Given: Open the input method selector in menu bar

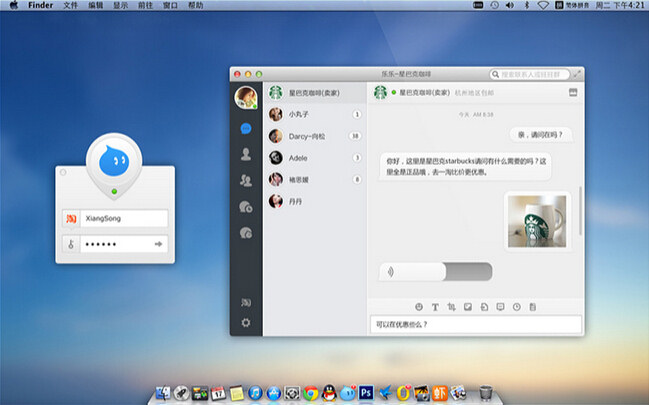Looking at the screenshot, I should [572, 5].
